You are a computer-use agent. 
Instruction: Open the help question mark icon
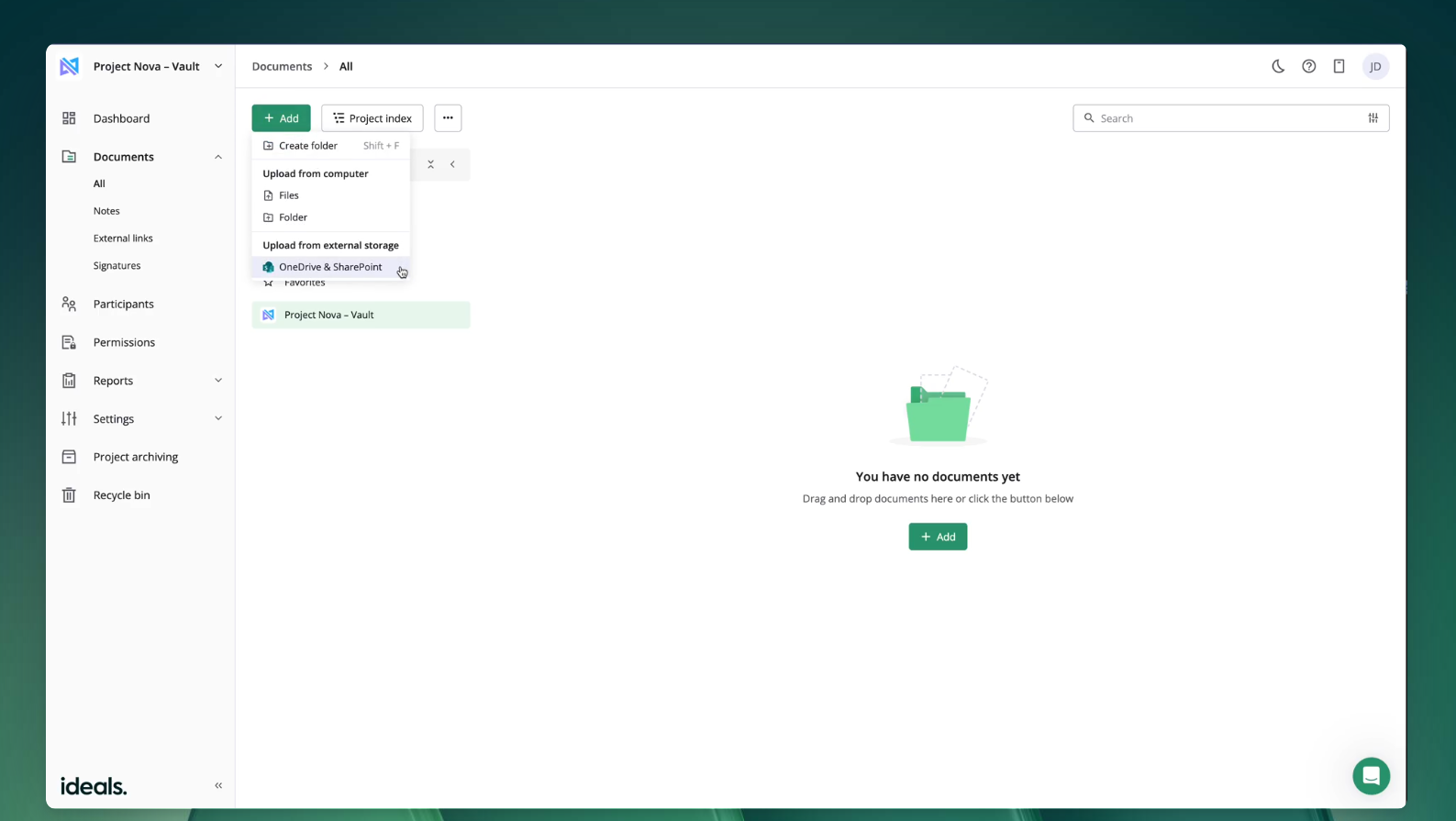tap(1309, 66)
